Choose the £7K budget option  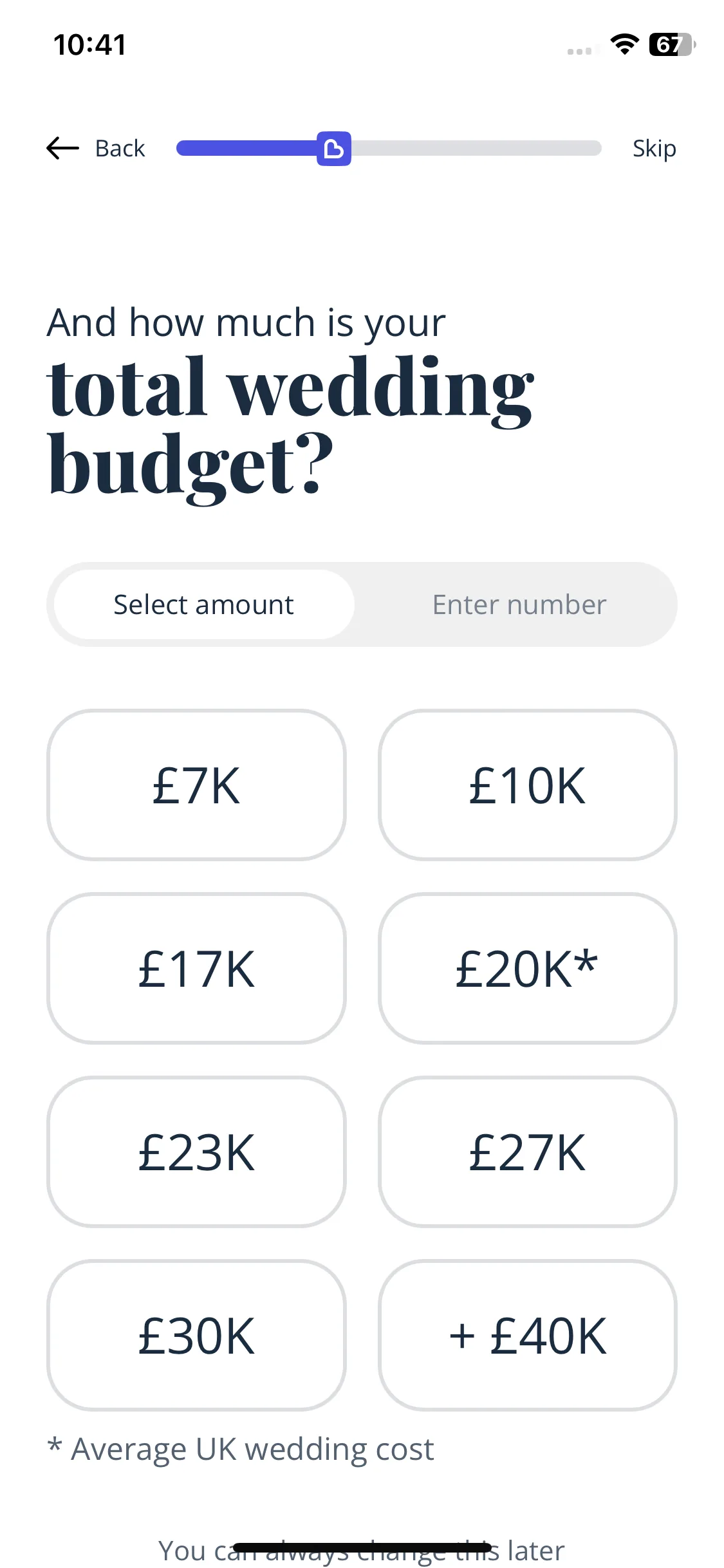click(196, 785)
